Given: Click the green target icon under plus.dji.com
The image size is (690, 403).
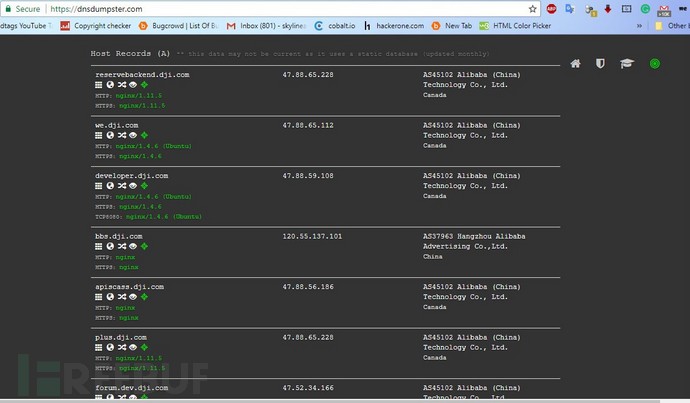Looking at the screenshot, I should (x=144, y=348).
